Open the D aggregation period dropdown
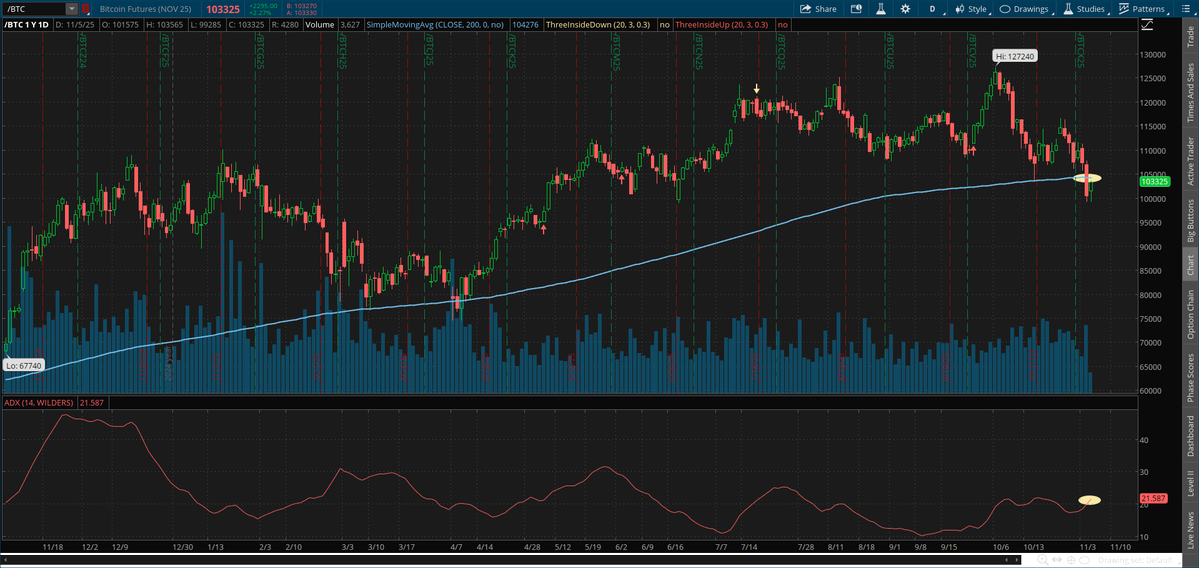This screenshot has width=1199, height=568. (x=934, y=9)
